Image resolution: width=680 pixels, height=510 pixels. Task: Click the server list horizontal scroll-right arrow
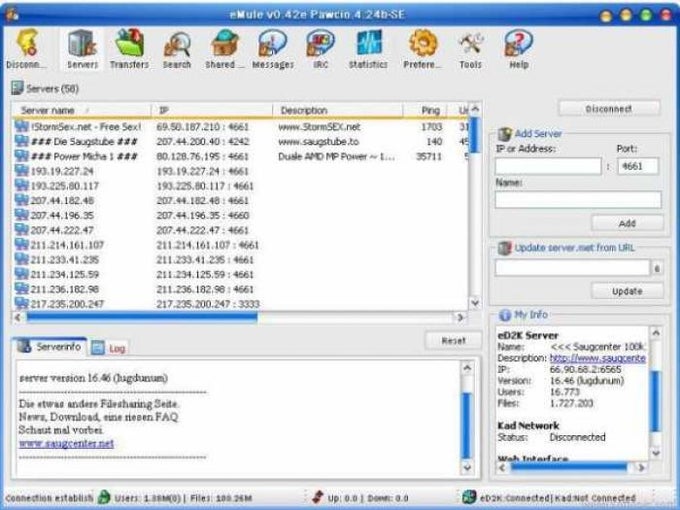click(x=460, y=317)
